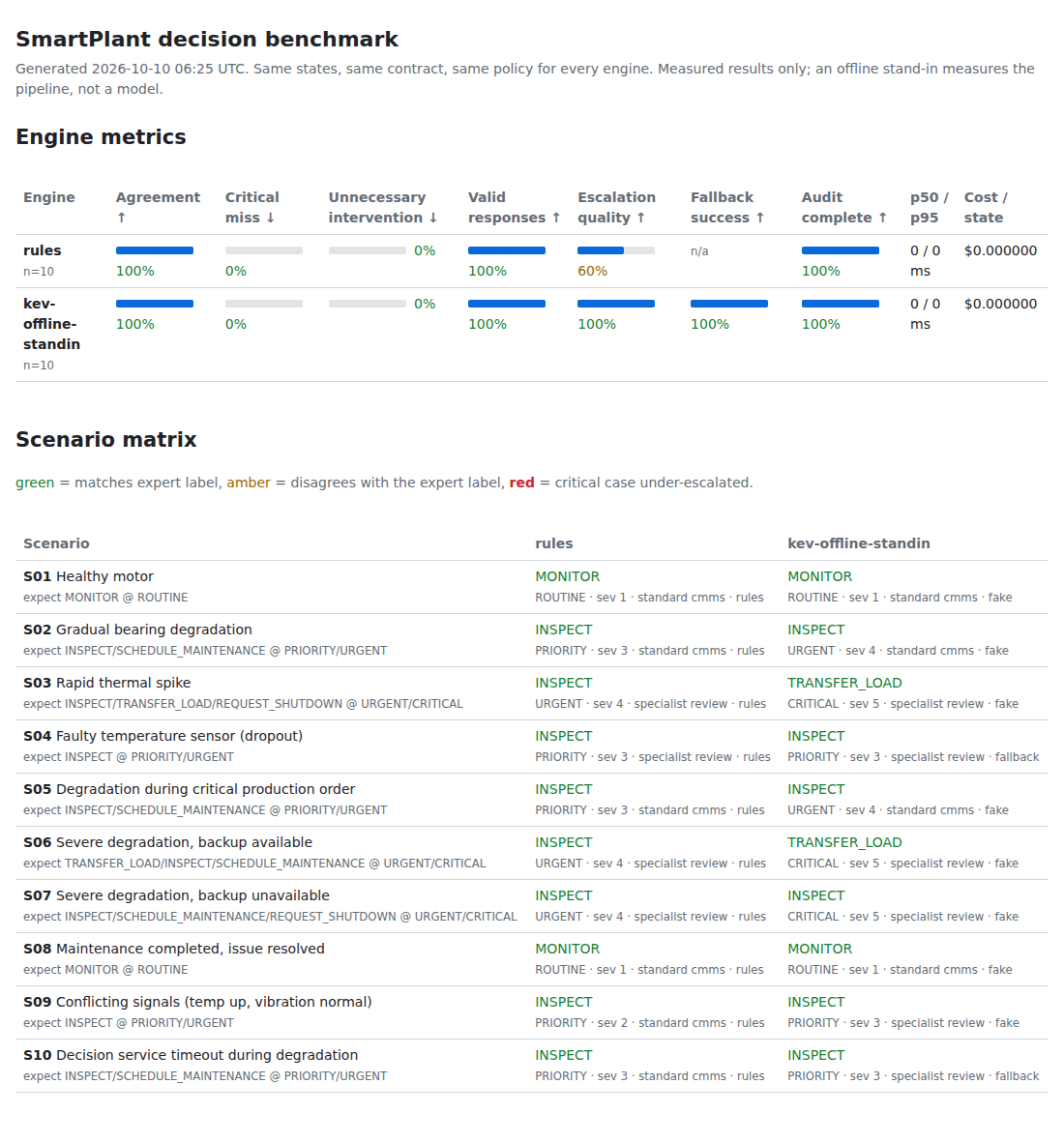Click kev-offline-standin TRANSFER_LOAD result for S06
Viewport: 1064px width, 1143px height.
point(844,842)
